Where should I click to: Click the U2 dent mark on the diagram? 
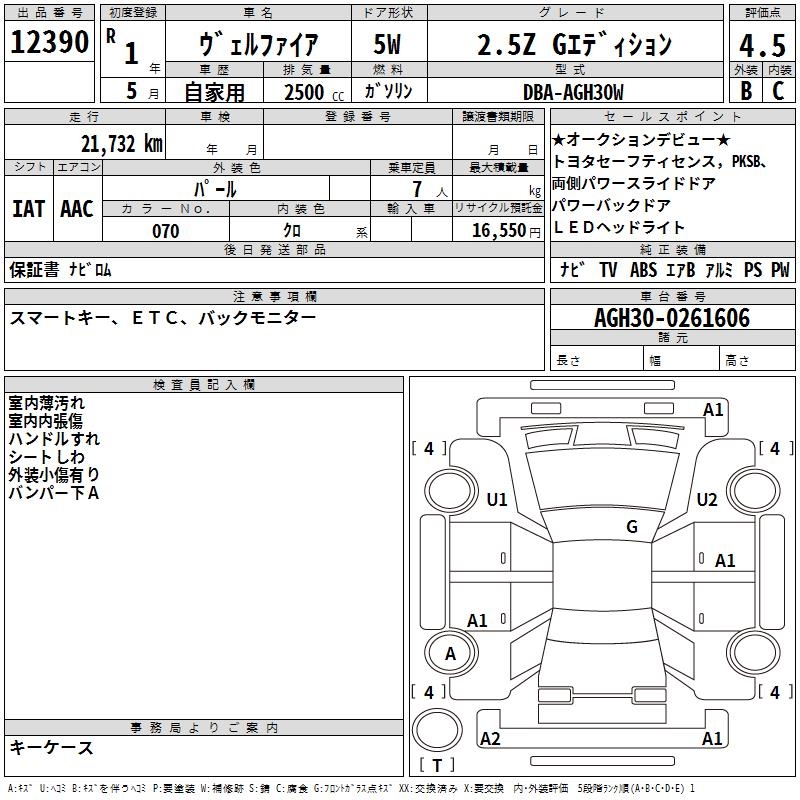coord(707,500)
